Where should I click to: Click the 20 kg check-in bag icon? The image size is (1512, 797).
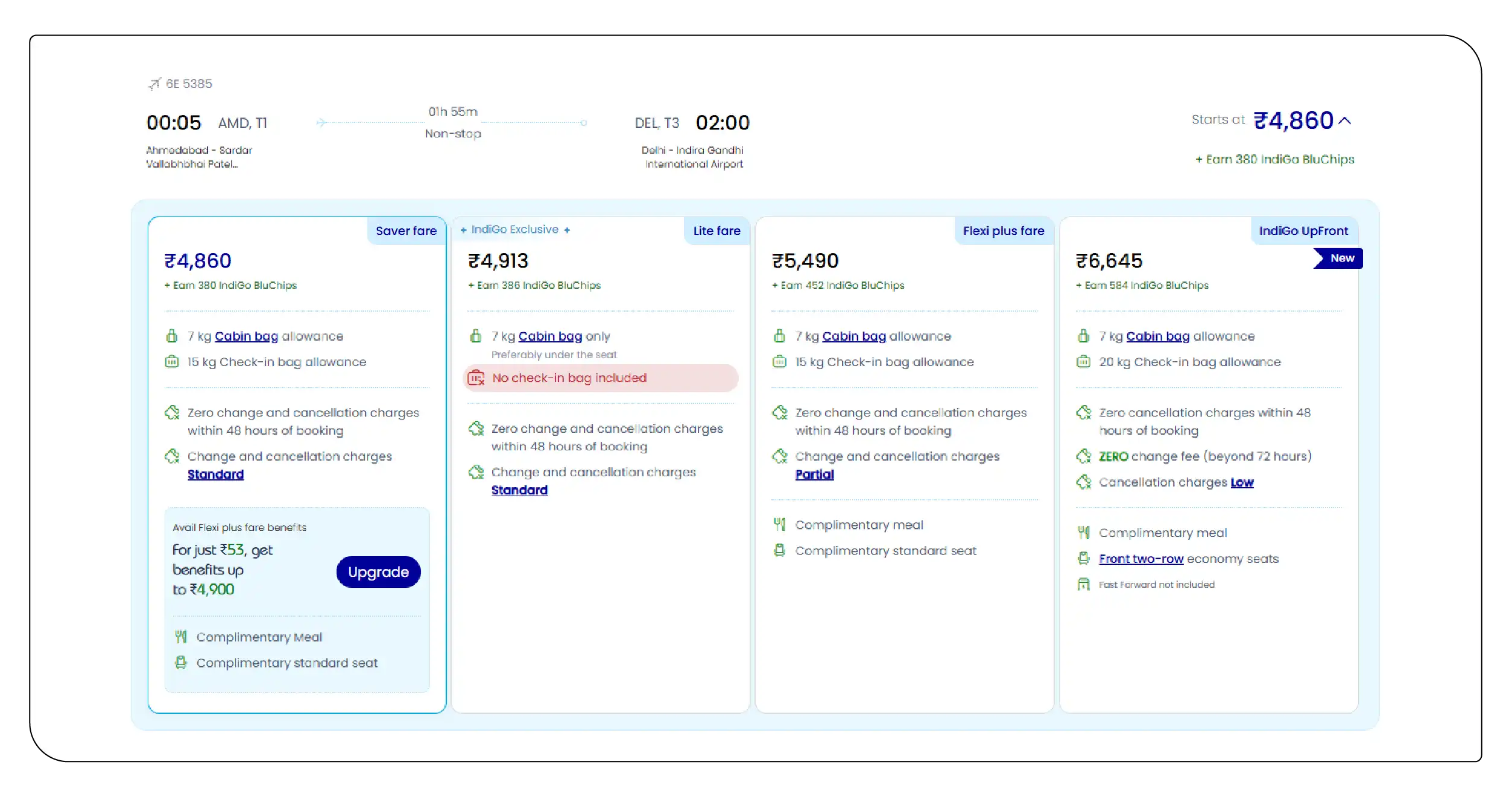[1084, 362]
